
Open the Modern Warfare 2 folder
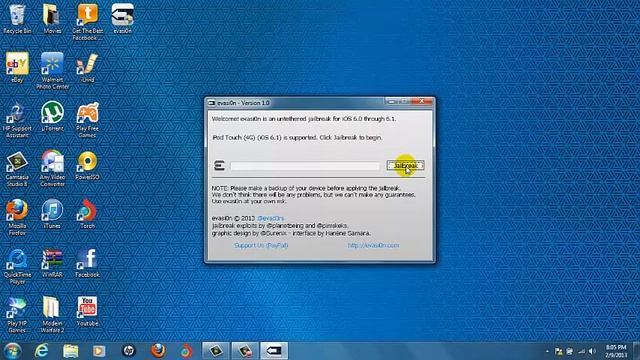(x=52, y=315)
